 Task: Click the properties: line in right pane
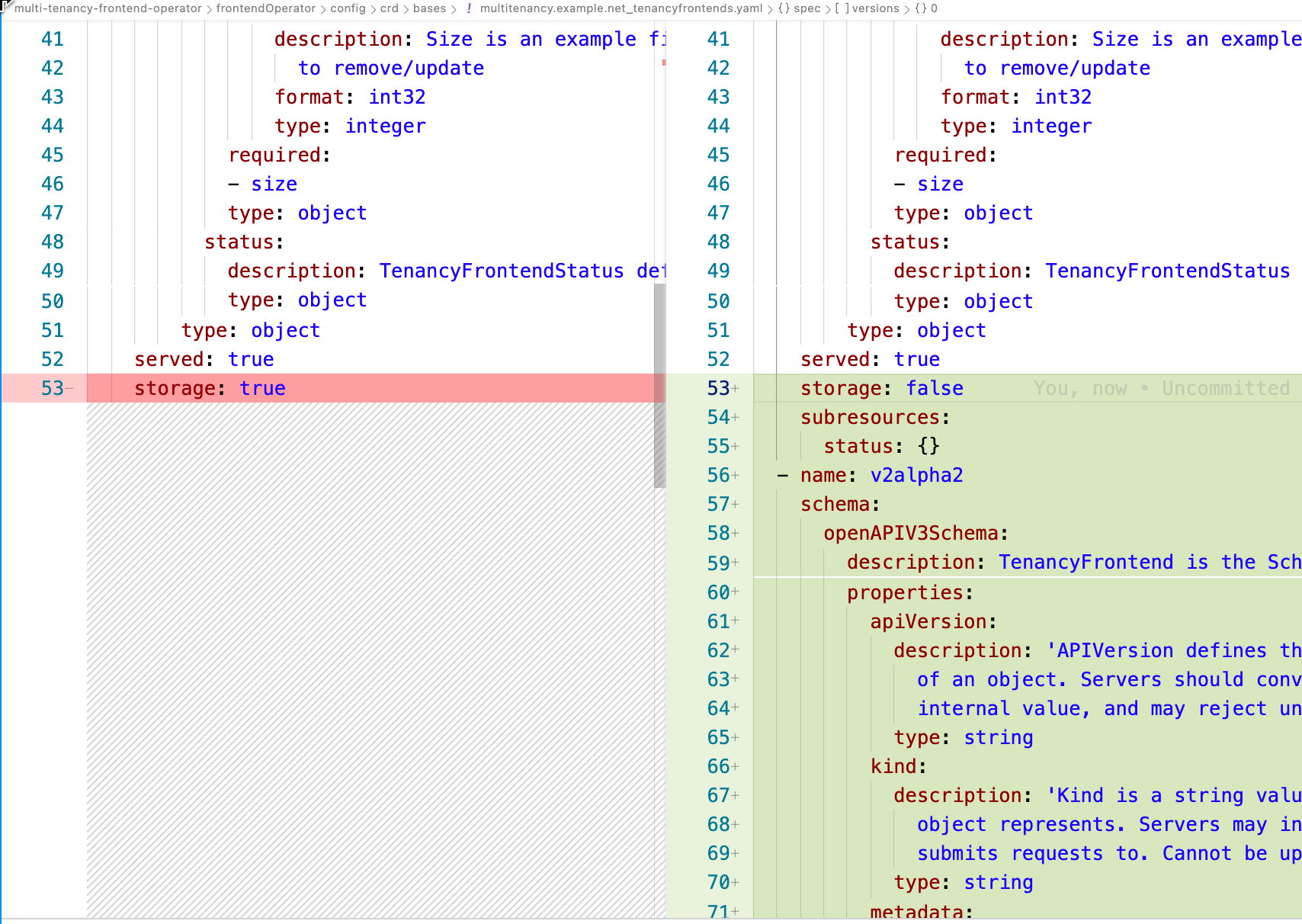pyautogui.click(x=910, y=592)
